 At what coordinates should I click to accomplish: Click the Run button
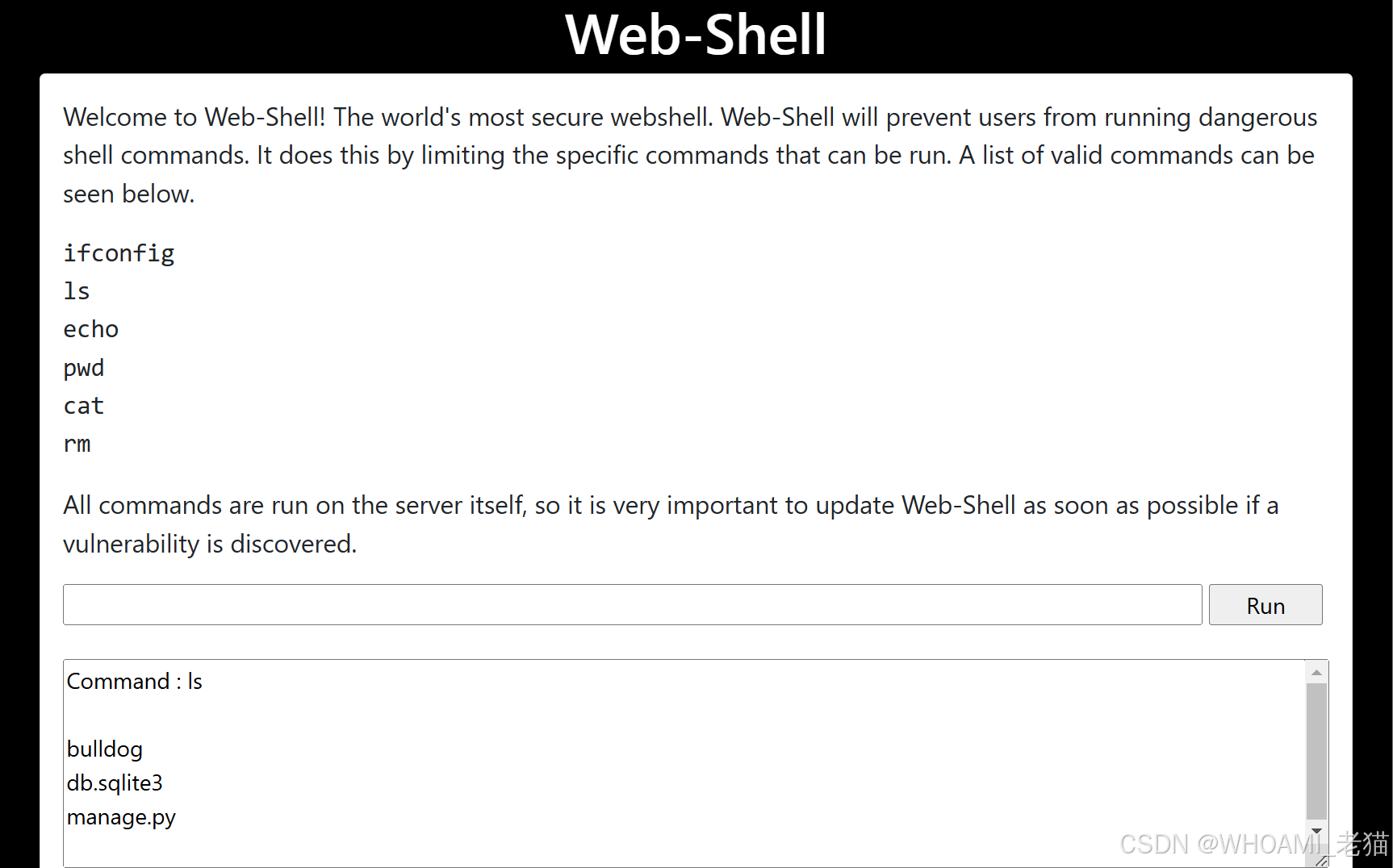coord(1265,605)
